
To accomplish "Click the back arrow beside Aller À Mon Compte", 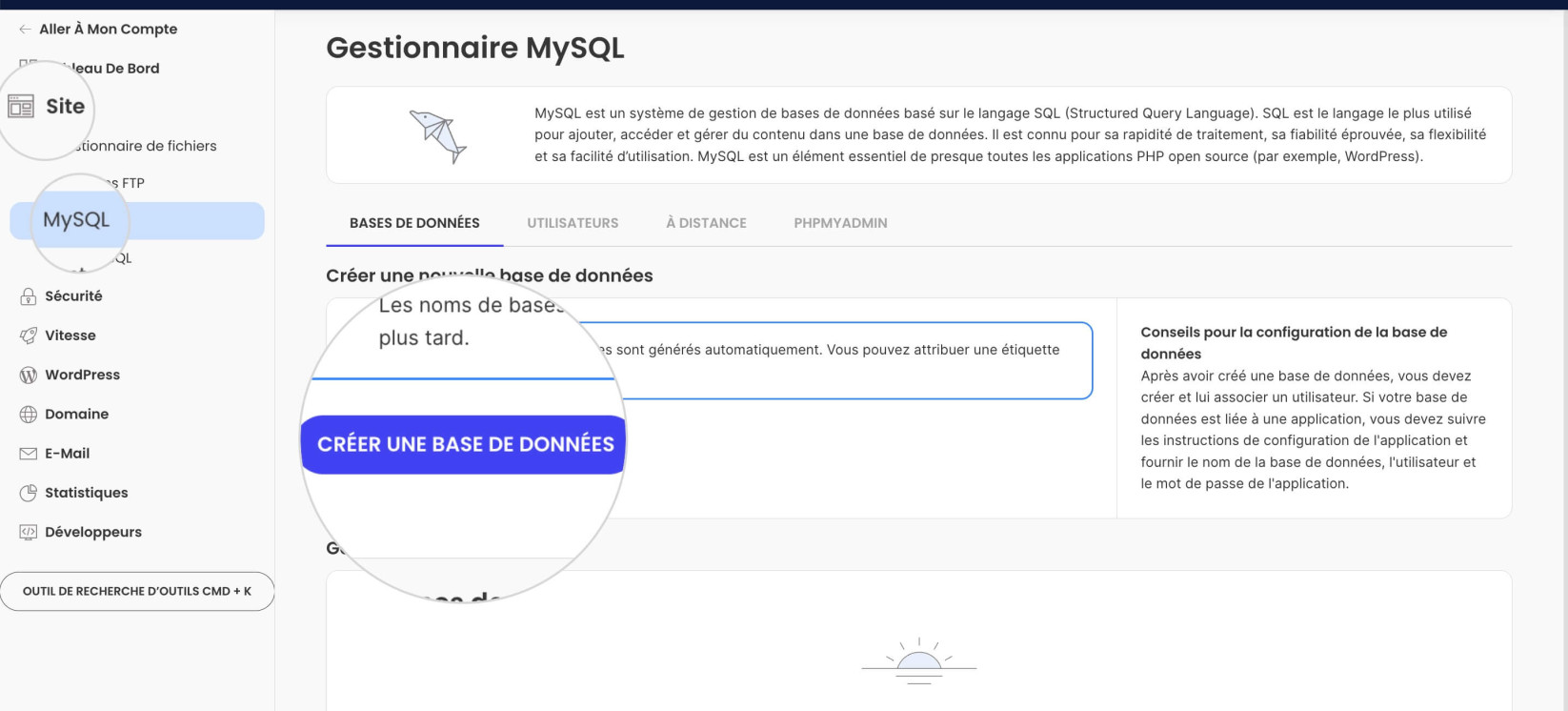I will 25,30.
